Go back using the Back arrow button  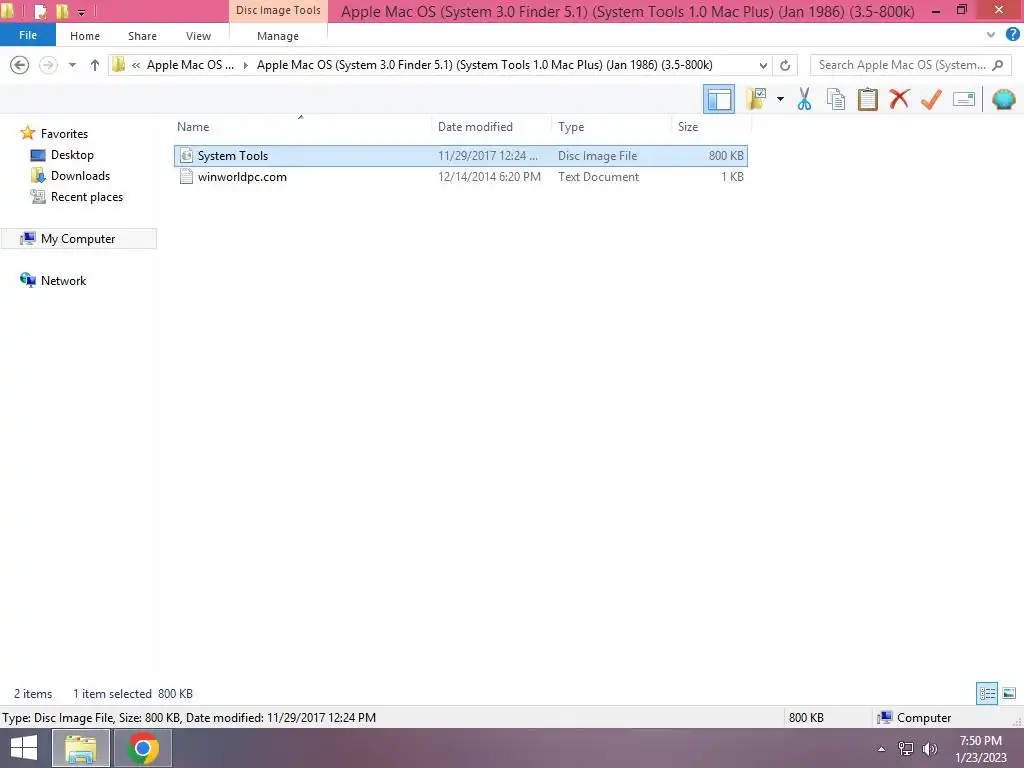coord(20,65)
